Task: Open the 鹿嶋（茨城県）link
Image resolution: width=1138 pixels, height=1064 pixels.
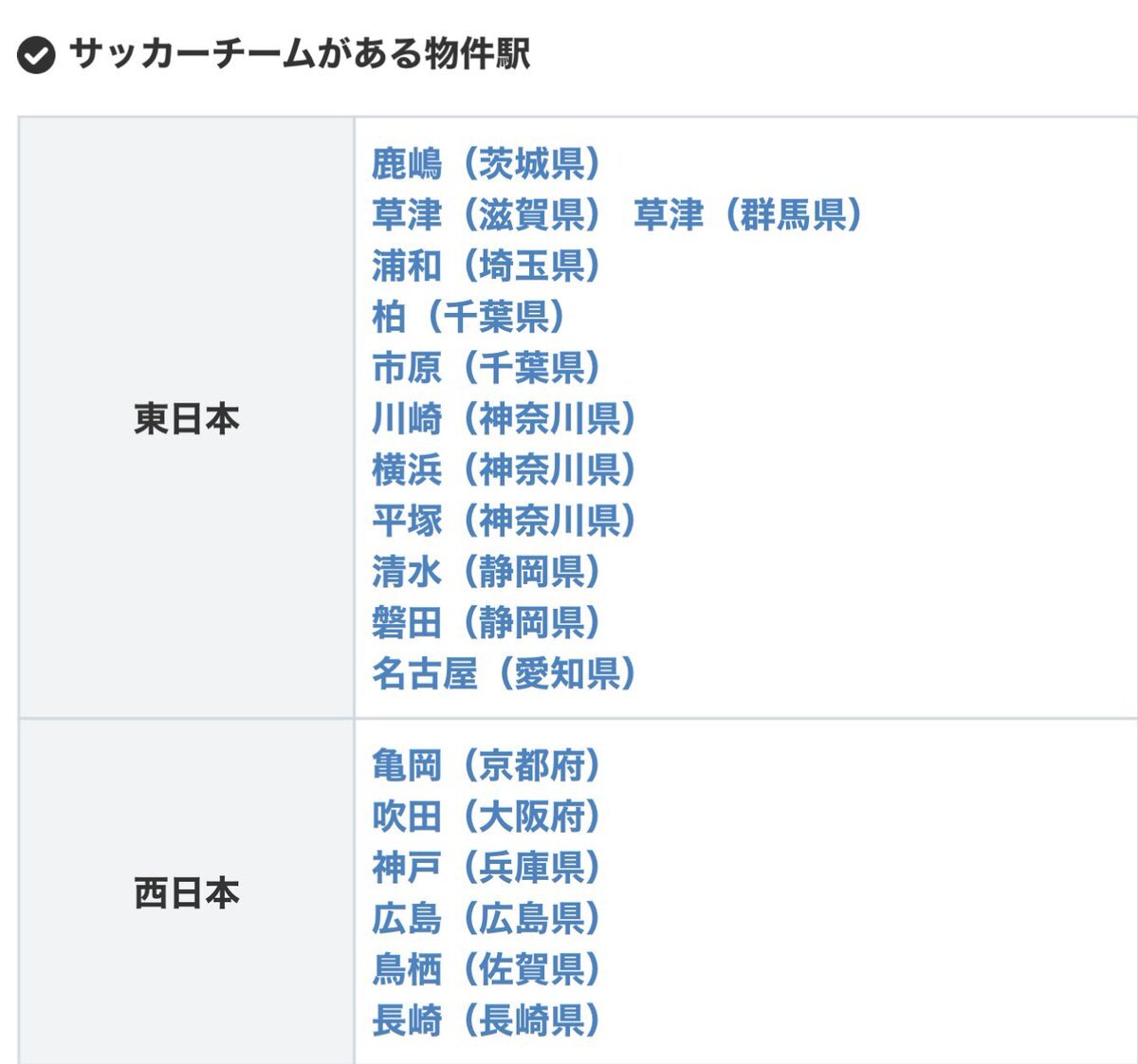Action: point(486,164)
